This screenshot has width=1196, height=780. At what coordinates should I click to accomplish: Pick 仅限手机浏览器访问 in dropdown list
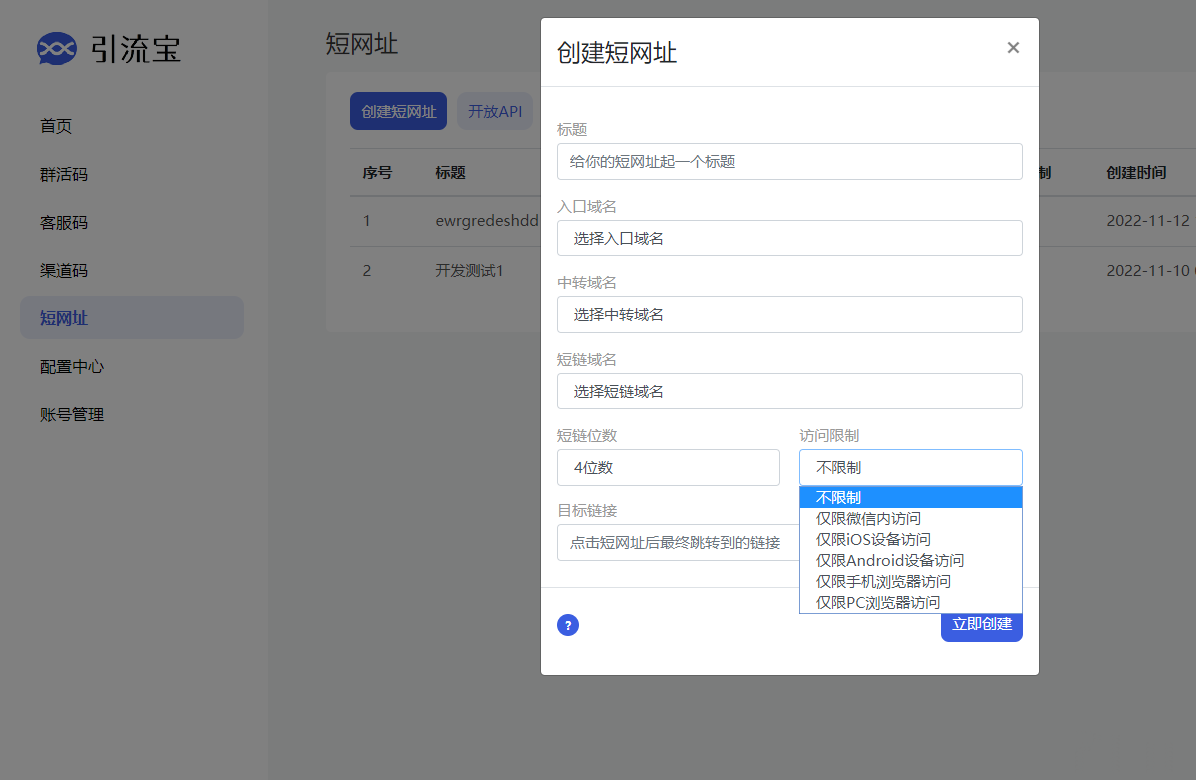tap(883, 581)
